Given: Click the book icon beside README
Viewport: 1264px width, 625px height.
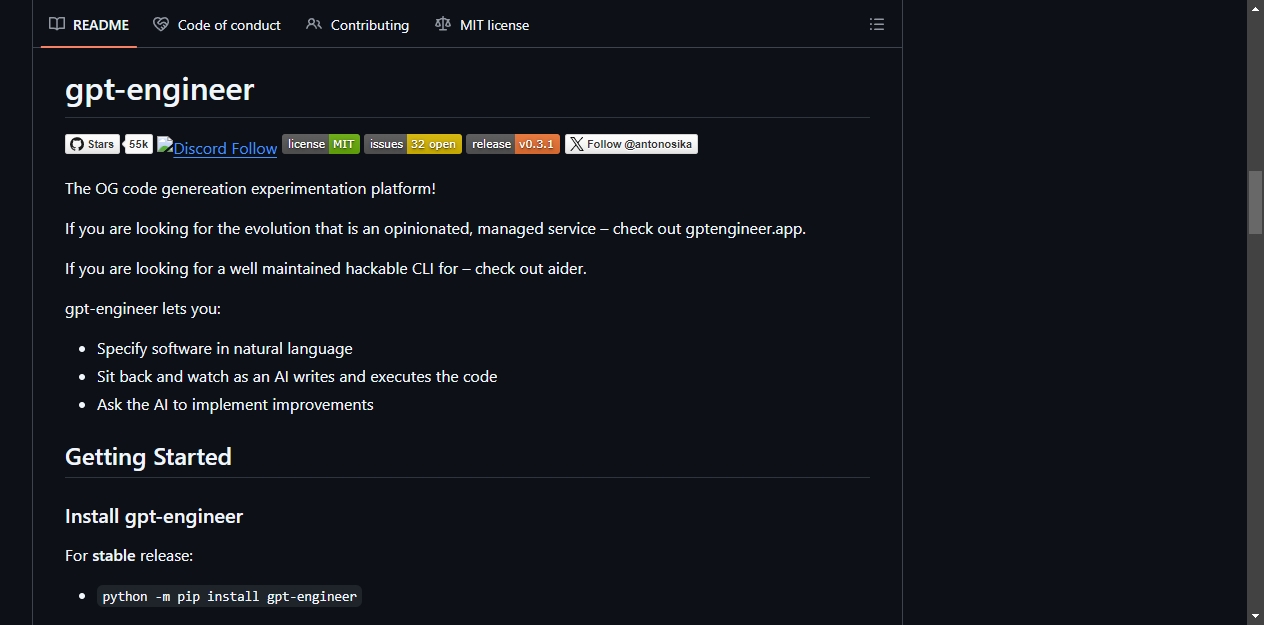Looking at the screenshot, I should pyautogui.click(x=57, y=24).
